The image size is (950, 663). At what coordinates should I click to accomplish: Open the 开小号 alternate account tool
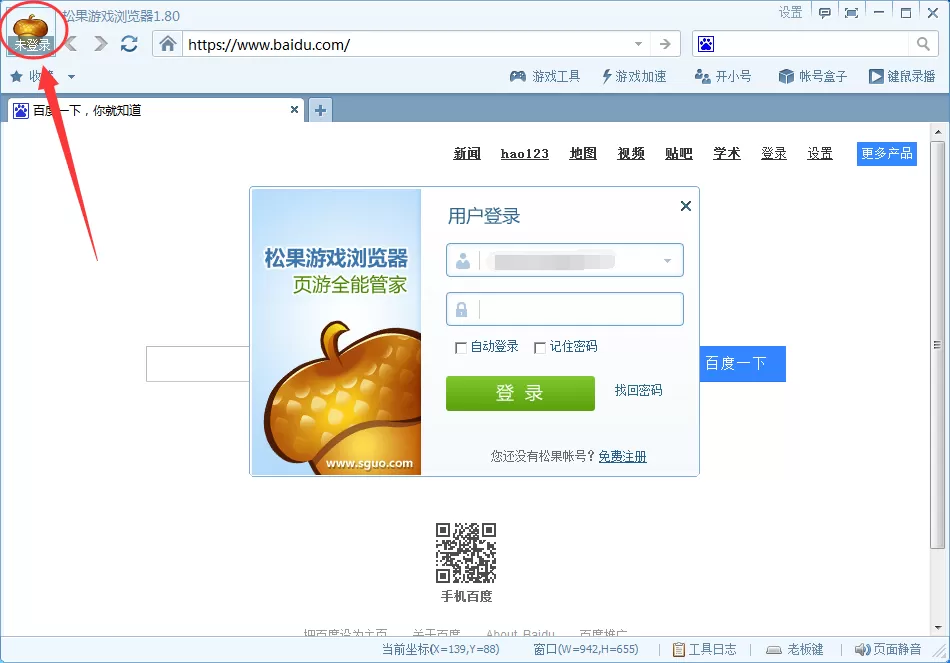723,76
